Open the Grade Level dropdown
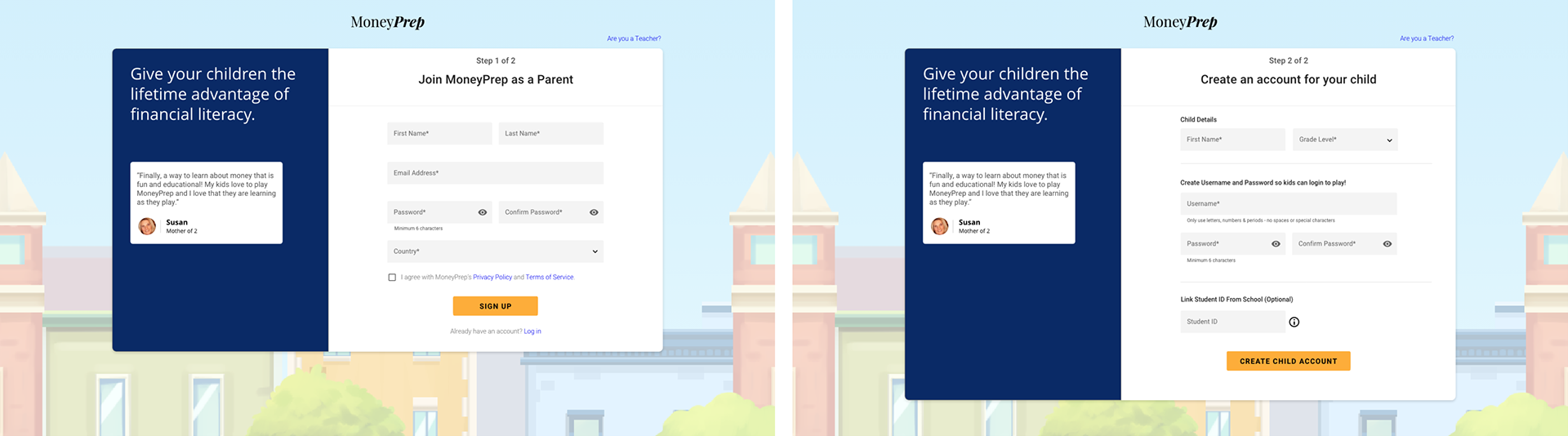Screen dimensions: 1568x436 [1345, 140]
